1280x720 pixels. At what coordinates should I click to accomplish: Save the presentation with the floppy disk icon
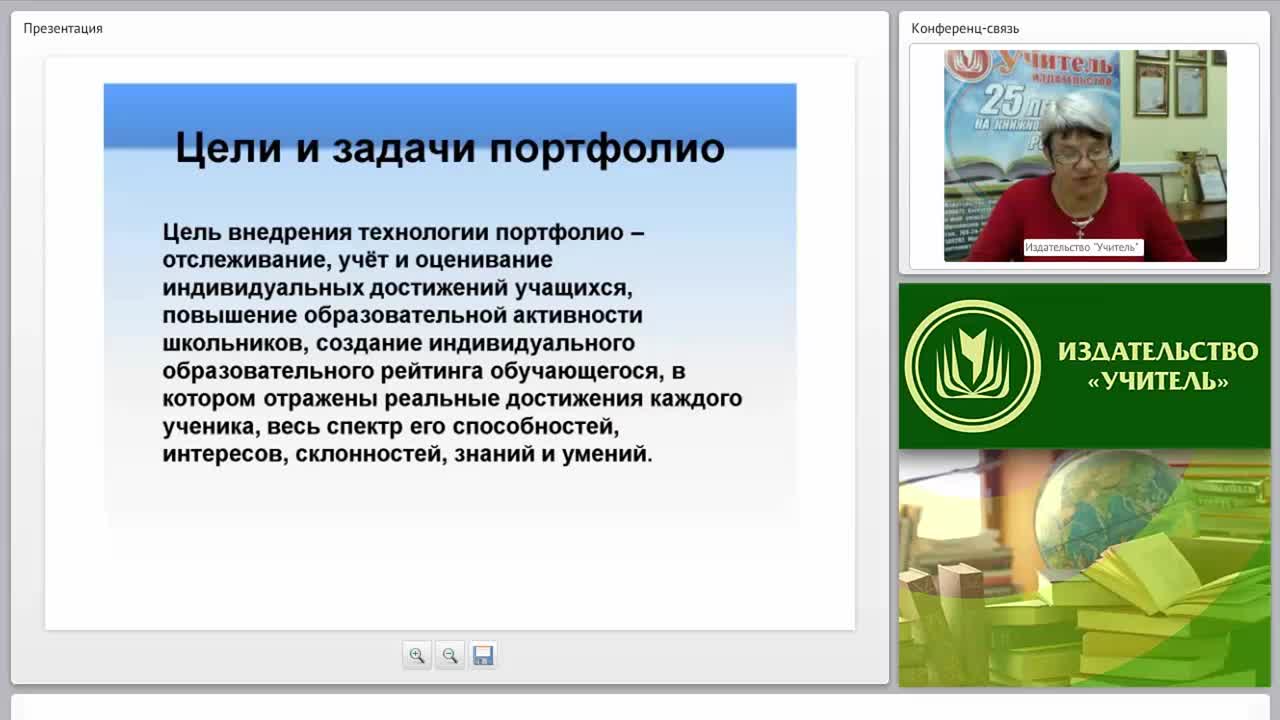483,655
